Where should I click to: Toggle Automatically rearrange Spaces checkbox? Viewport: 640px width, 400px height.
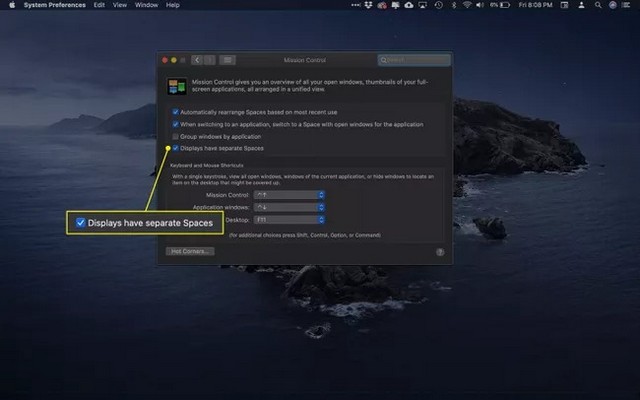click(x=176, y=112)
